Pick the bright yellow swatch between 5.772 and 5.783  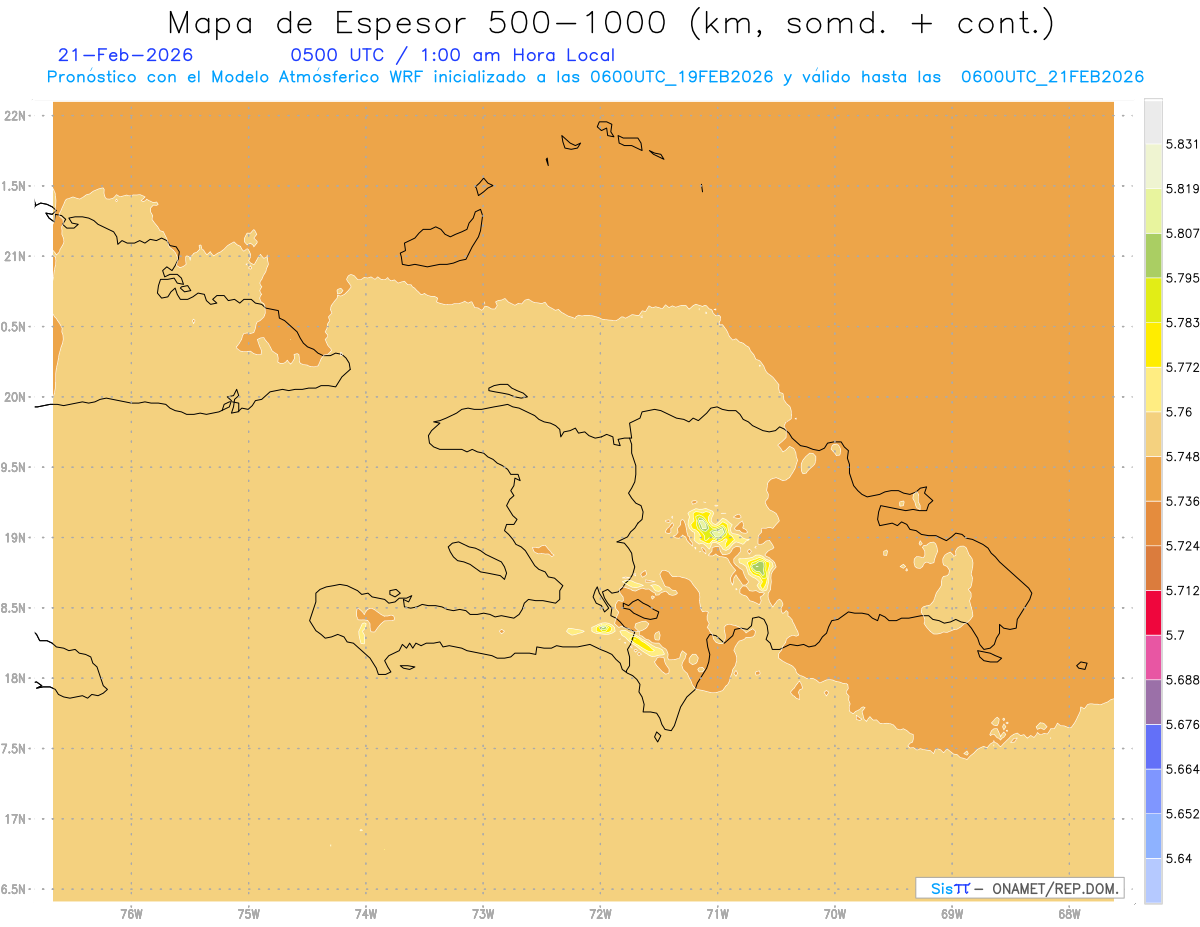[1153, 345]
